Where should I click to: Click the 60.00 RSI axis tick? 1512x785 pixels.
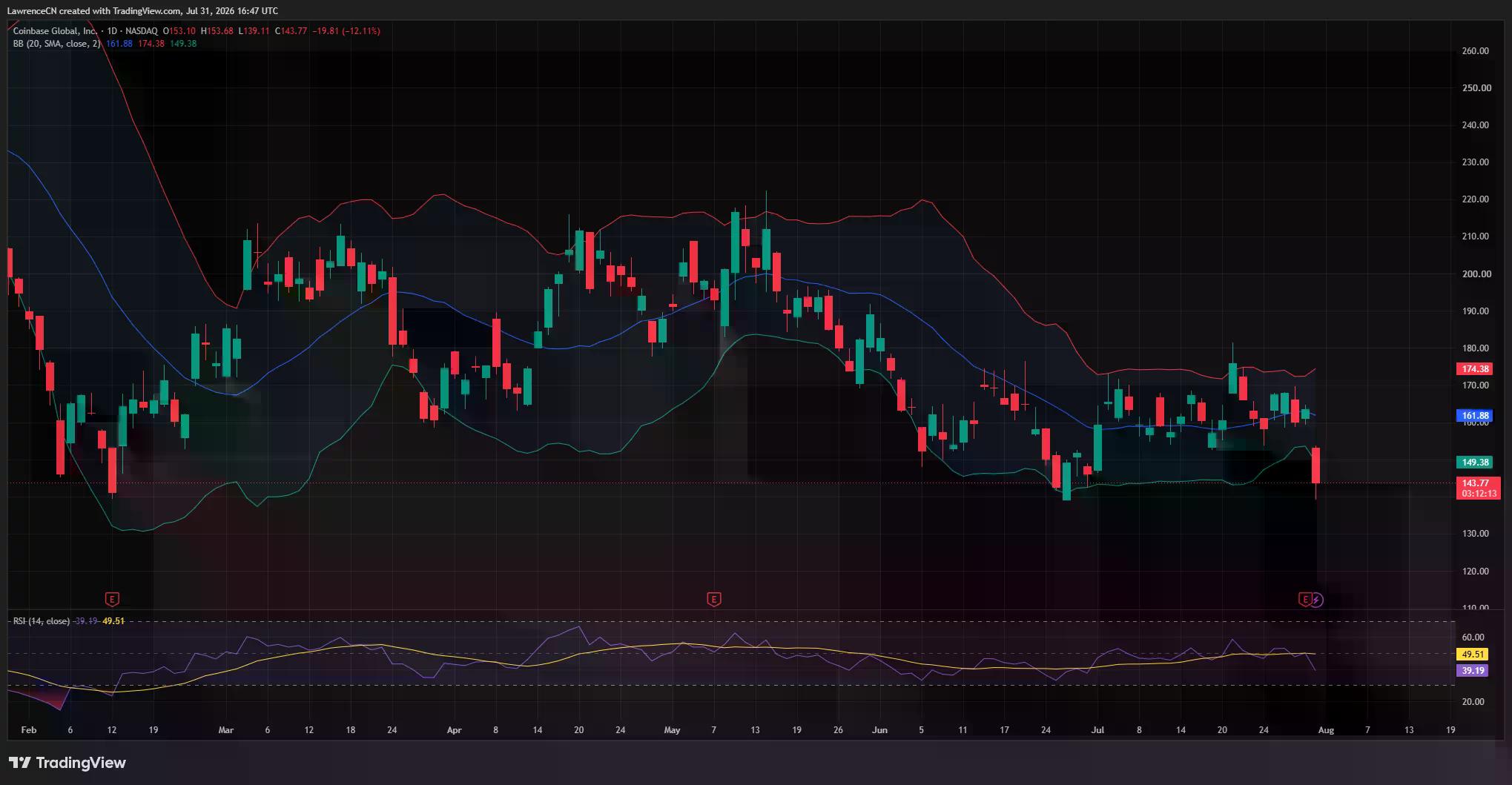coord(1473,637)
